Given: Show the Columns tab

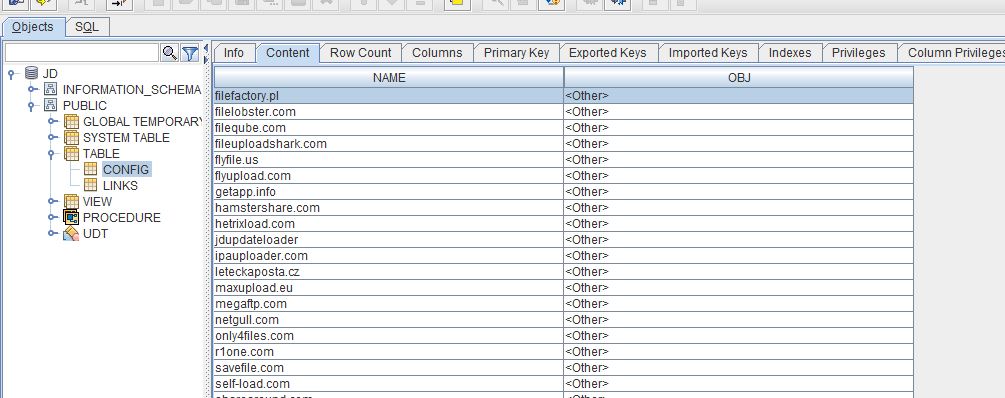Looking at the screenshot, I should point(437,53).
